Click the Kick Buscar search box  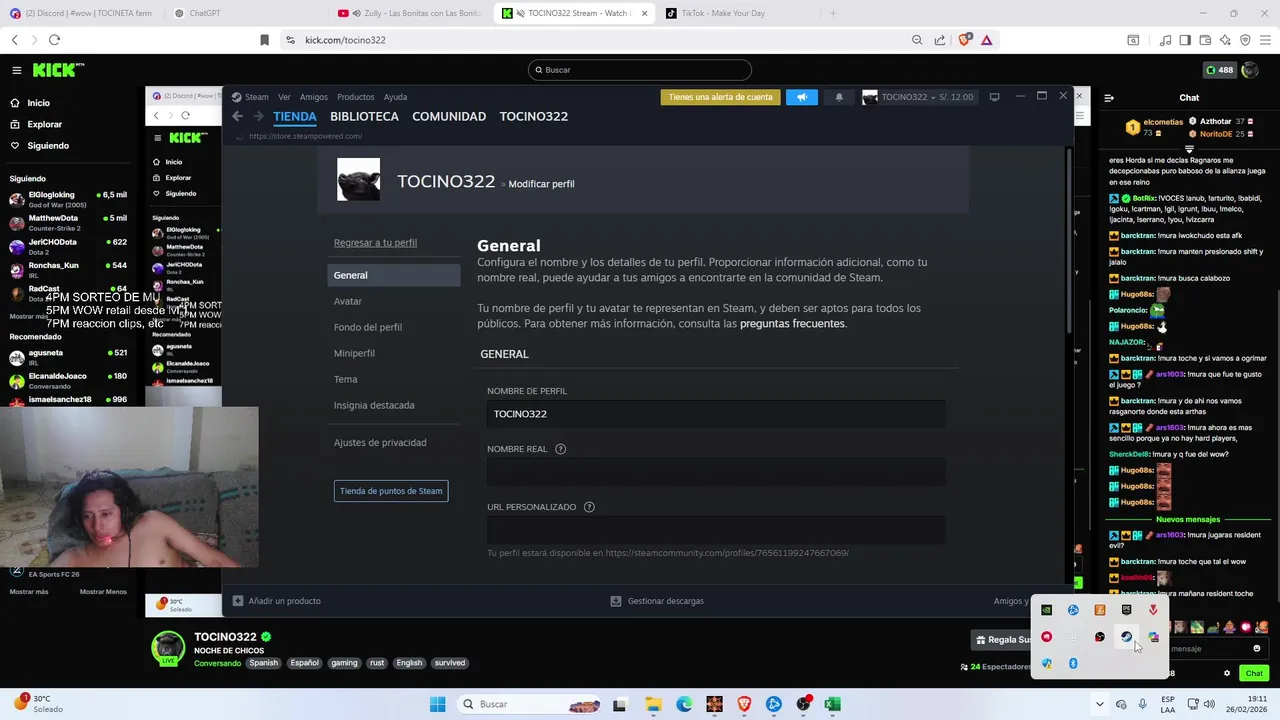(640, 70)
